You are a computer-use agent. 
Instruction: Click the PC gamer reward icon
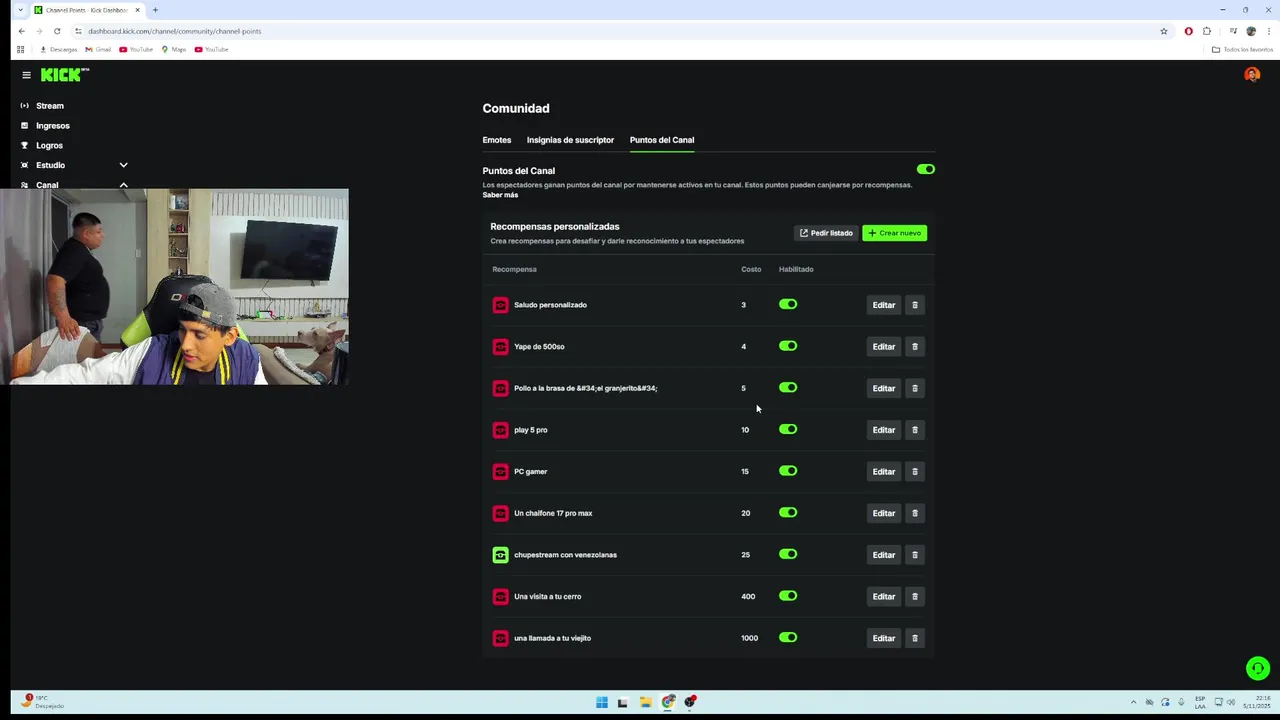[x=501, y=472]
